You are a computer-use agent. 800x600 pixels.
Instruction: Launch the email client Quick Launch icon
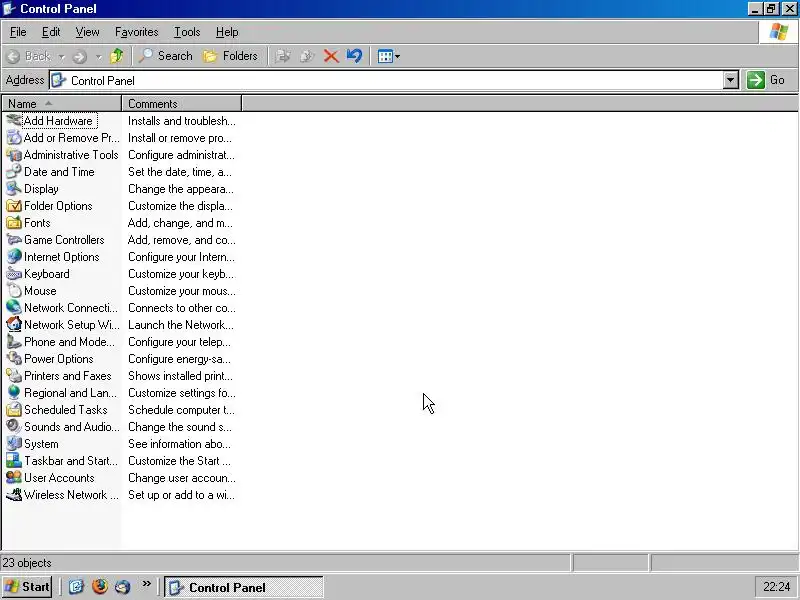(123, 587)
